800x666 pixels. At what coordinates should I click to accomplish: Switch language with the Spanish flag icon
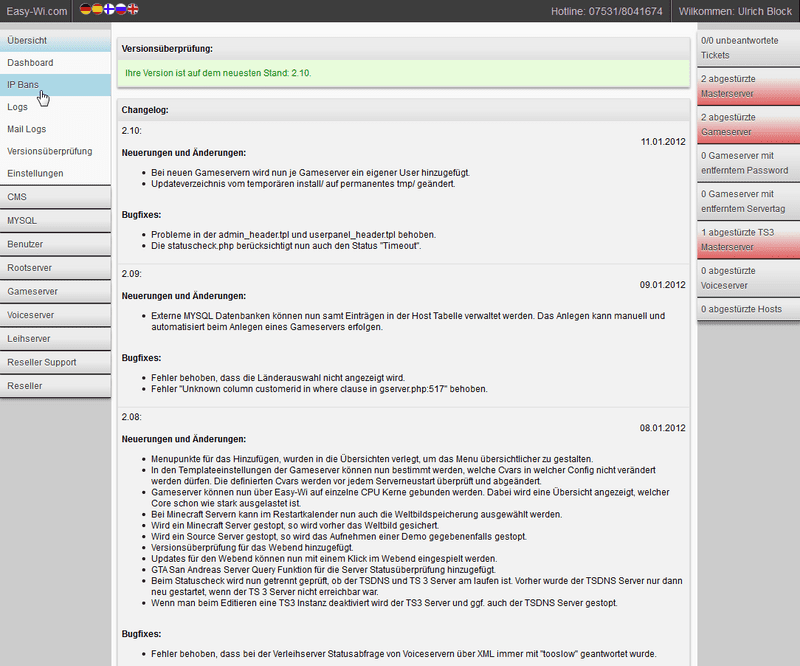(x=97, y=9)
